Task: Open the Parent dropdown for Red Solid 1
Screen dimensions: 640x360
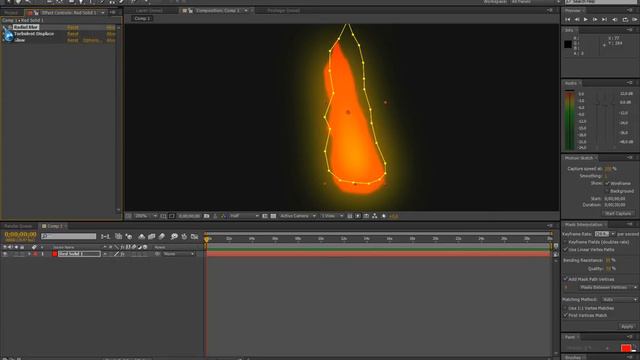Action: click(178, 254)
